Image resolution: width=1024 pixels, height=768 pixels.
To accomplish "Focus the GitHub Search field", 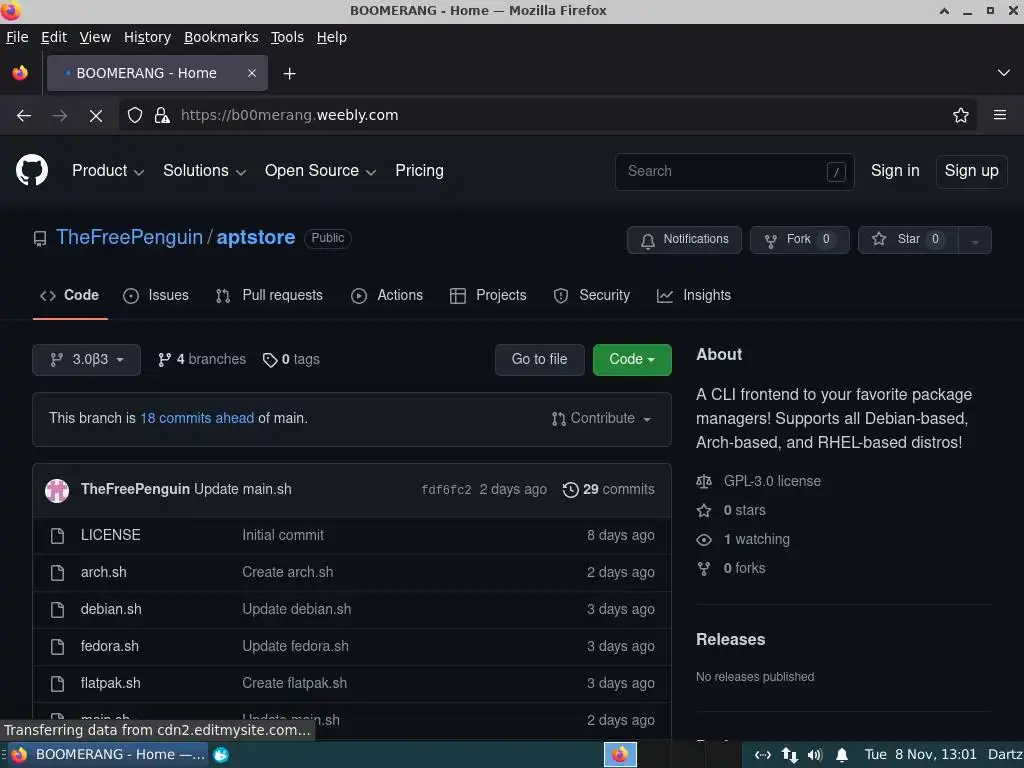I will click(x=735, y=172).
